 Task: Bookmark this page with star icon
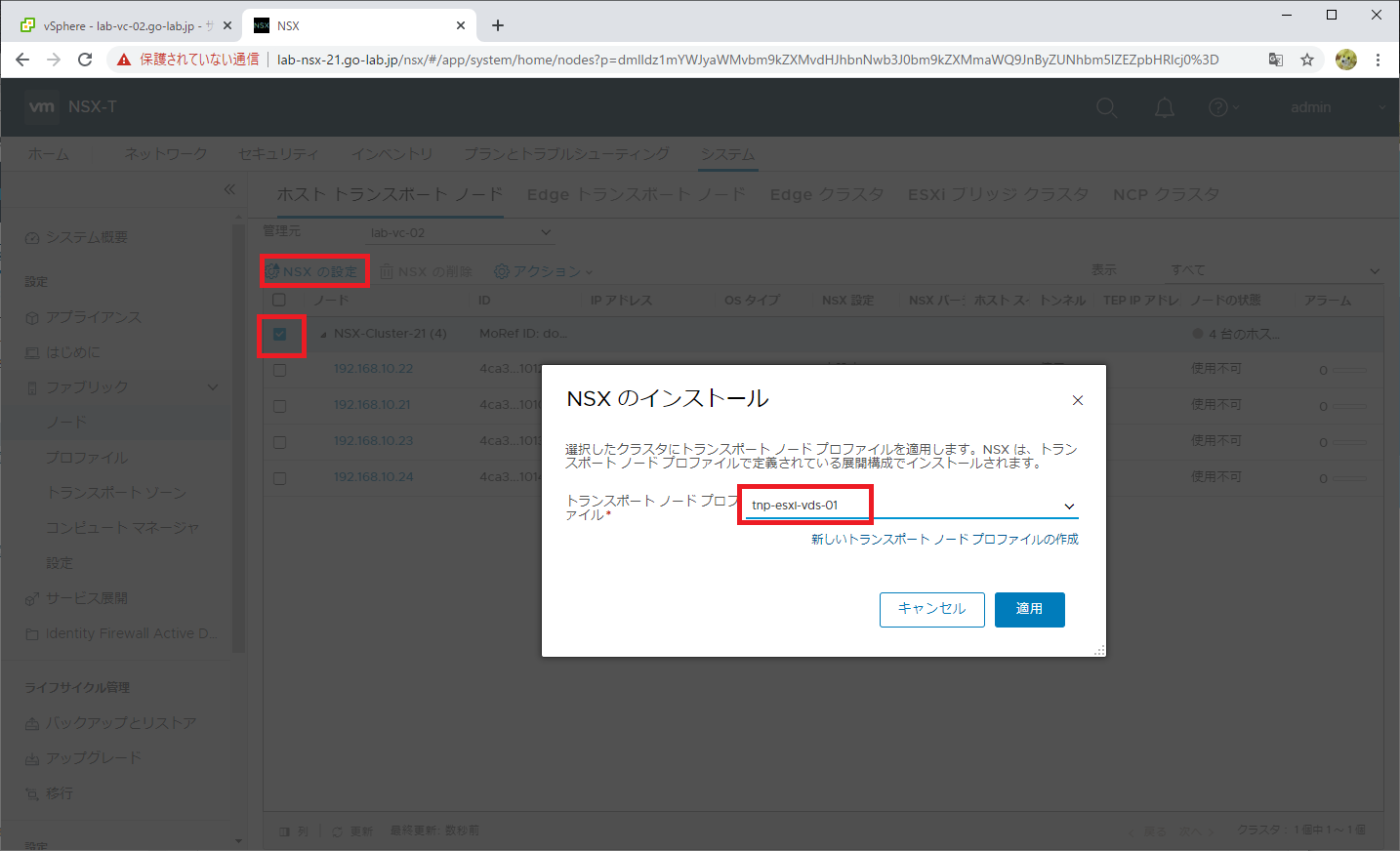[1307, 60]
